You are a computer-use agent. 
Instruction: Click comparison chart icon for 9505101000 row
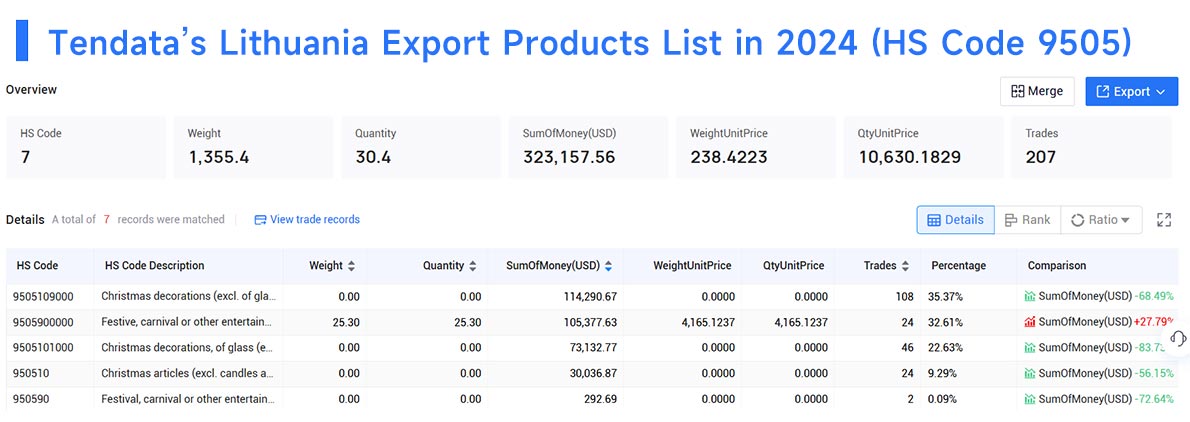pos(1030,348)
